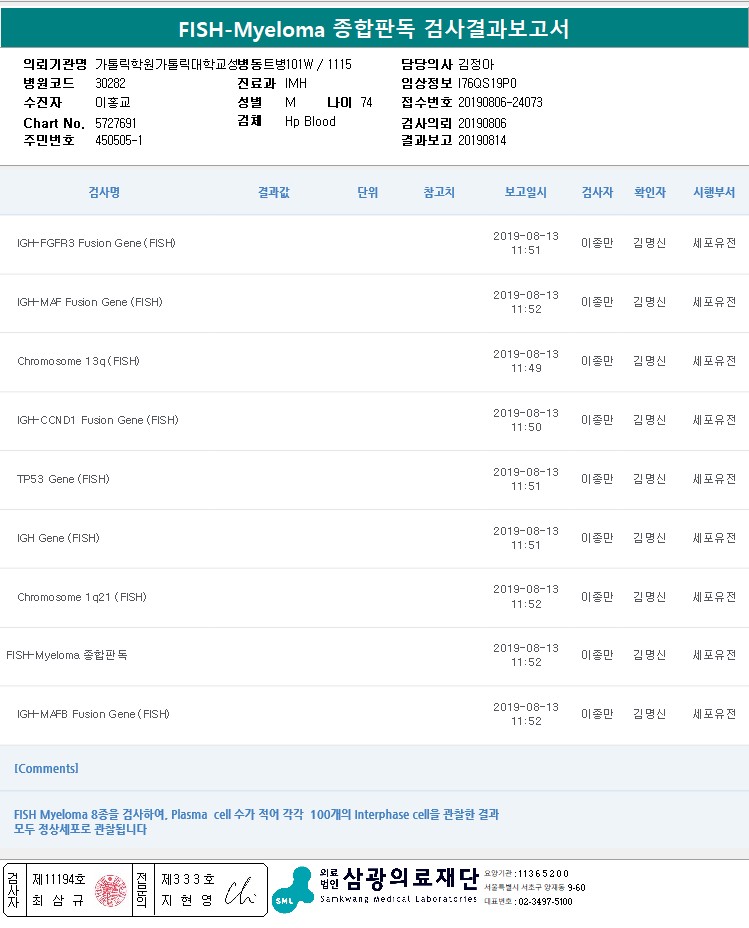Viewport: 749px width, 928px height.
Task: Click the IGH-MAFB Fusion Gene (FISH) test
Action: [93, 714]
